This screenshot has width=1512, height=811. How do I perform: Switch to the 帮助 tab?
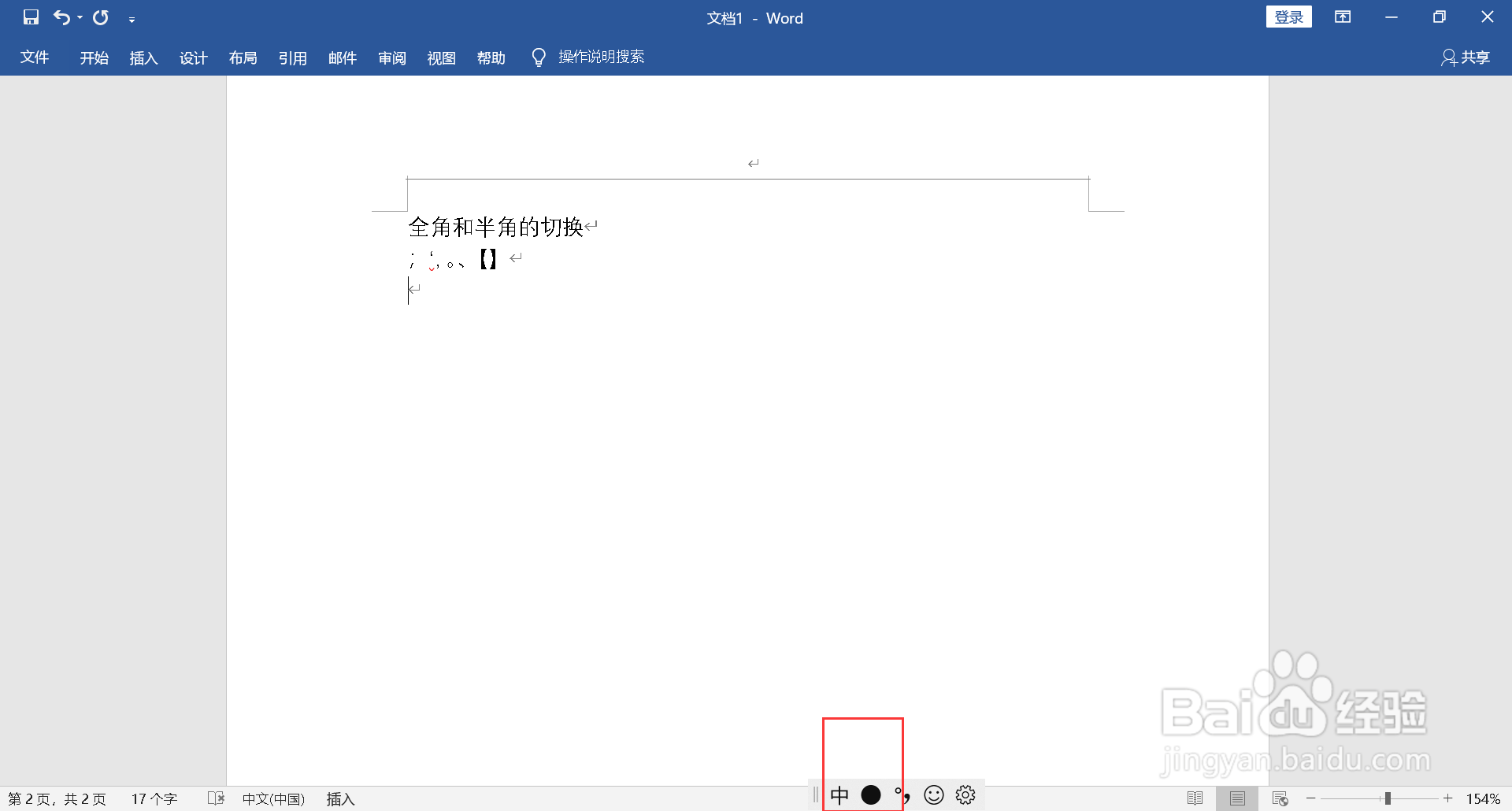[x=491, y=57]
